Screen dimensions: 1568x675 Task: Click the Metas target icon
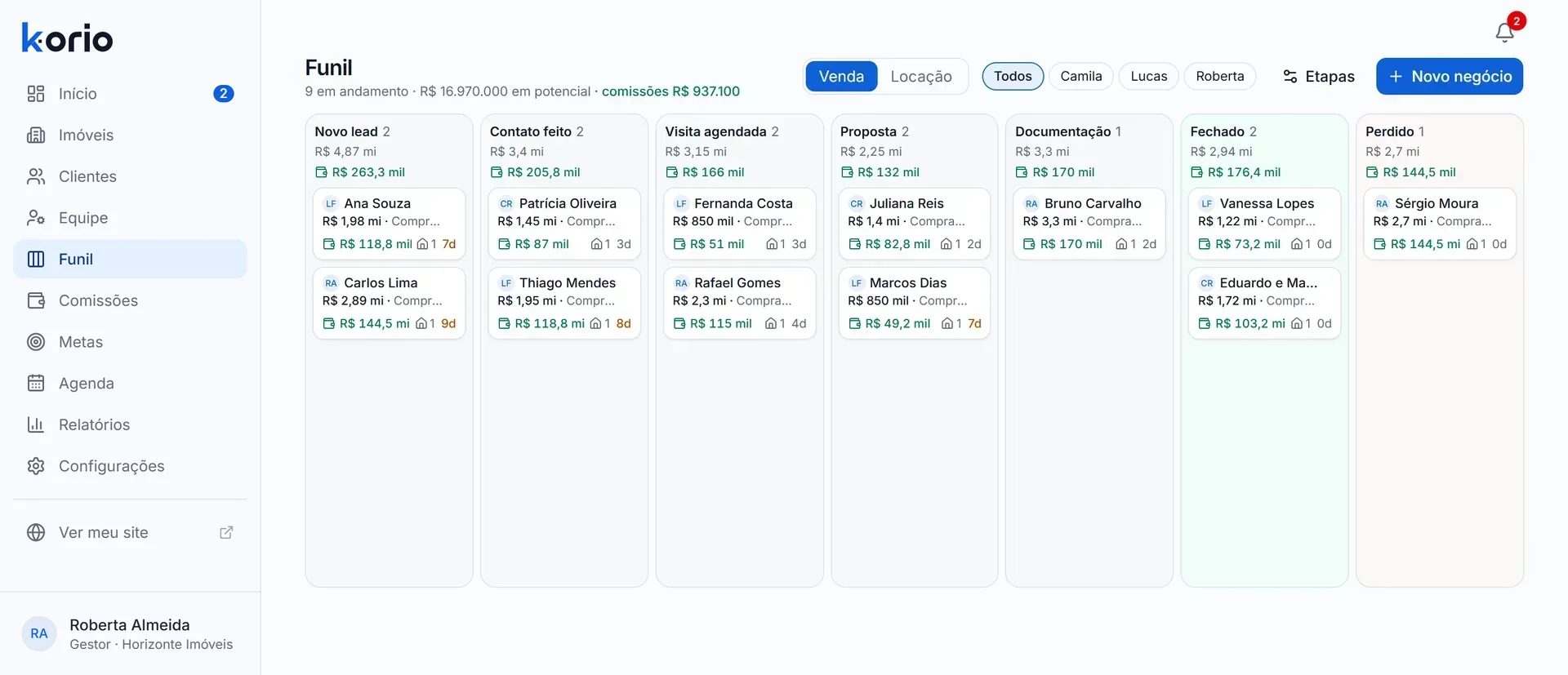(x=36, y=342)
